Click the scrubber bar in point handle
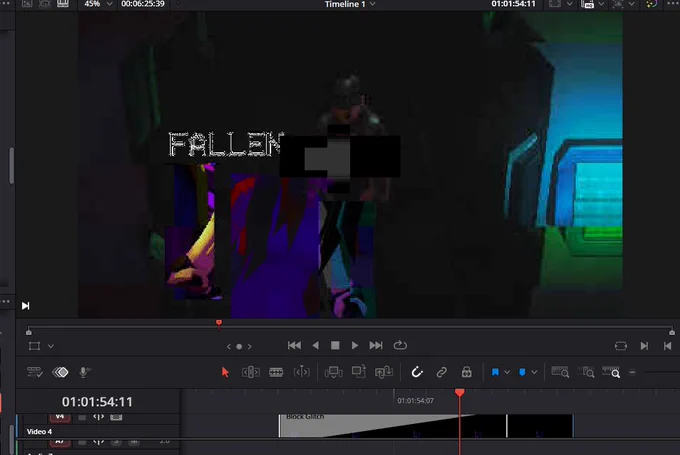Image resolution: width=680 pixels, height=455 pixels. 29,332
